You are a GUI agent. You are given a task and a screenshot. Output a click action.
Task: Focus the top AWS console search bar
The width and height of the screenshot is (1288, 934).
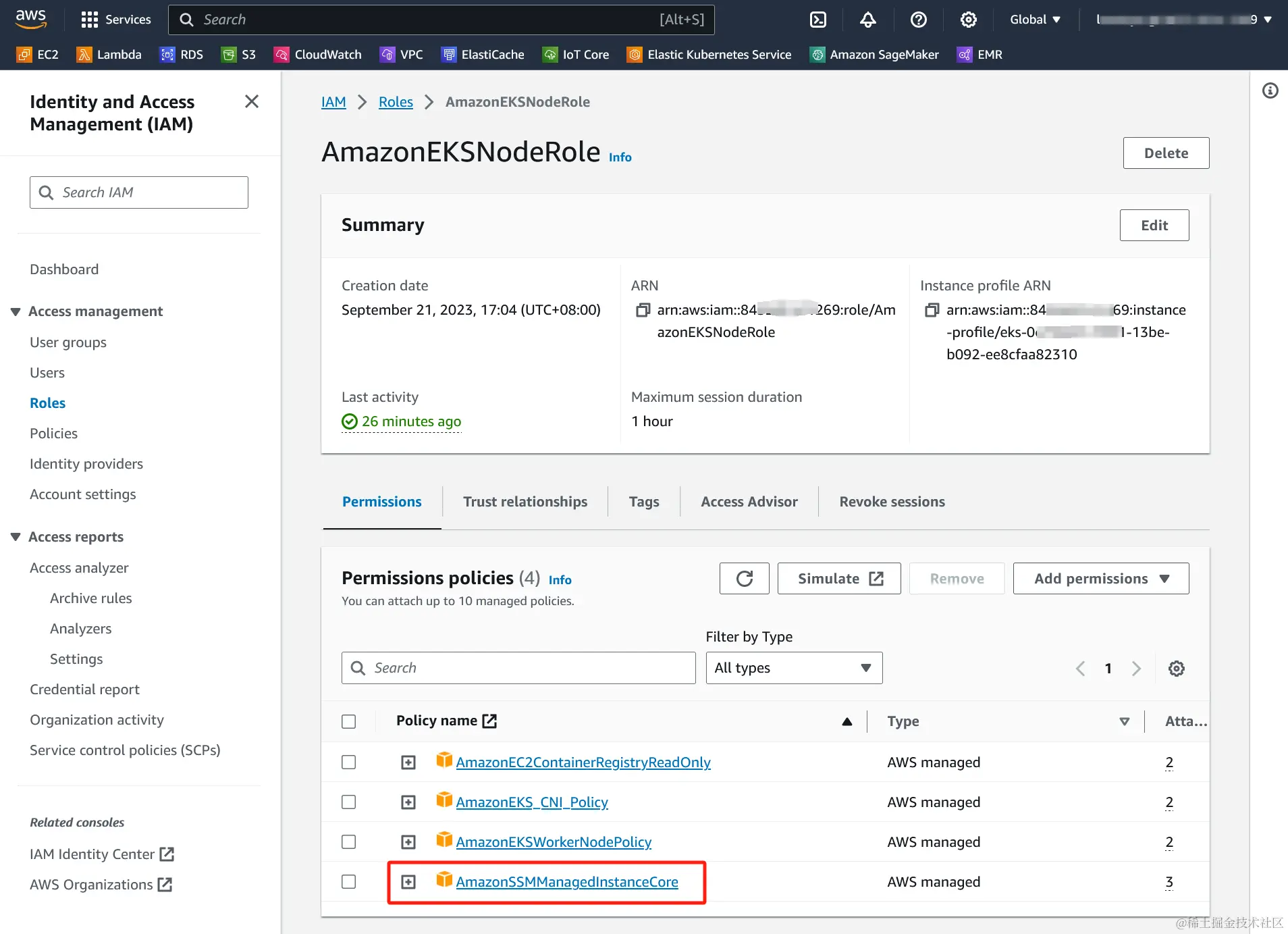(441, 20)
